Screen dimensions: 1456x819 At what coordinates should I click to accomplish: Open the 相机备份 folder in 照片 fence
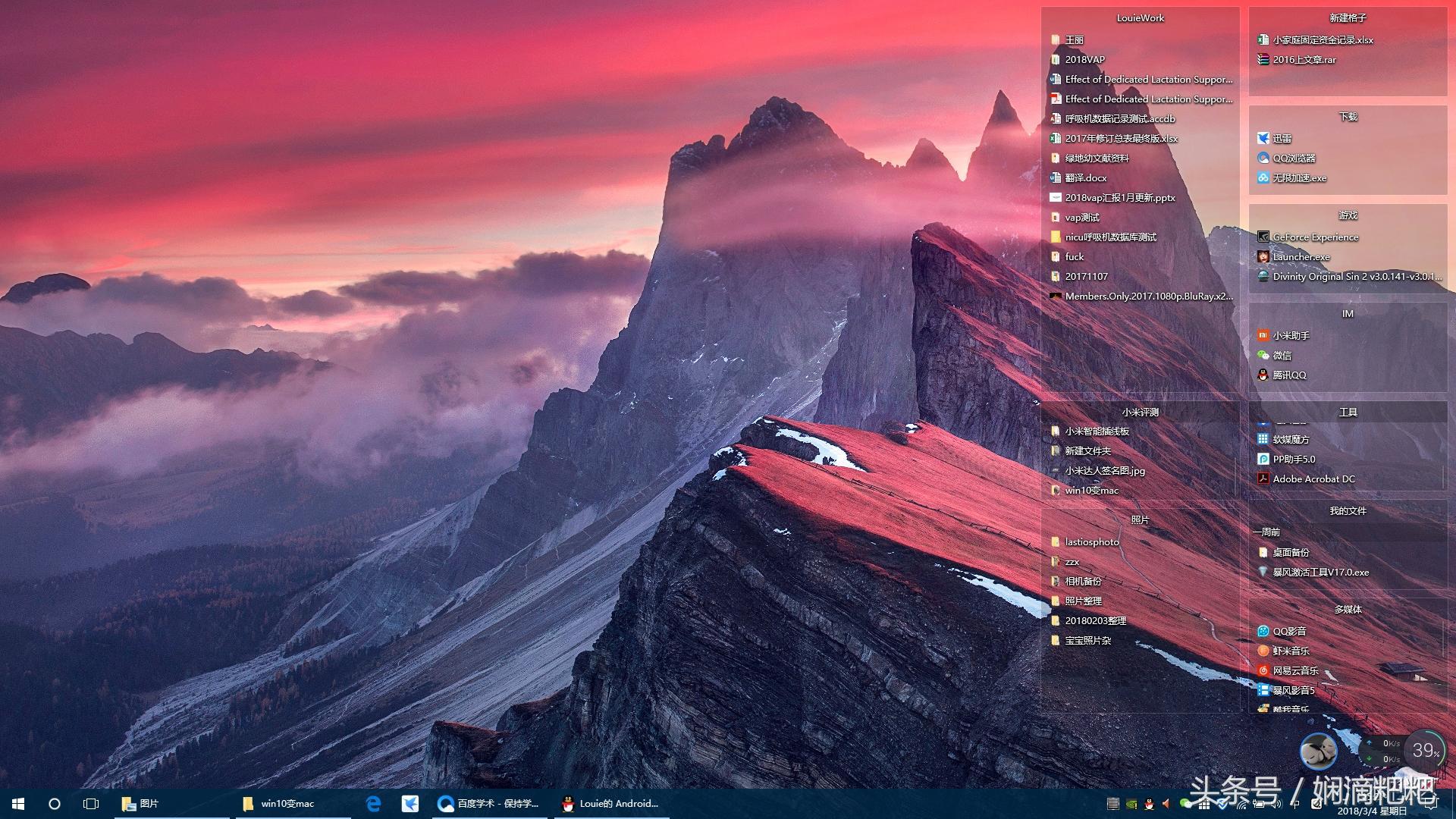[x=1083, y=582]
